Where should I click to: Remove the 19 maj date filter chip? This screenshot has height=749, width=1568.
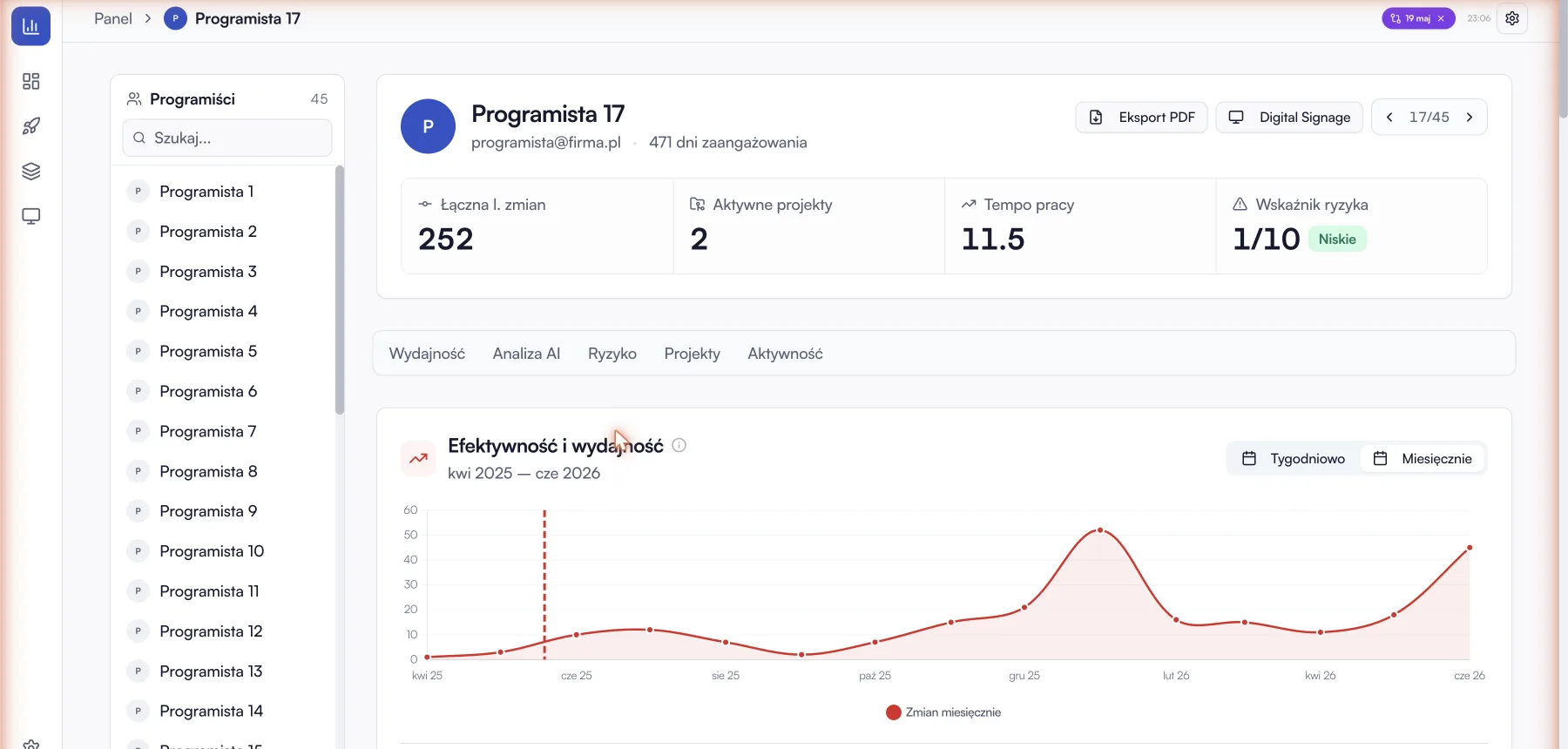click(x=1441, y=18)
